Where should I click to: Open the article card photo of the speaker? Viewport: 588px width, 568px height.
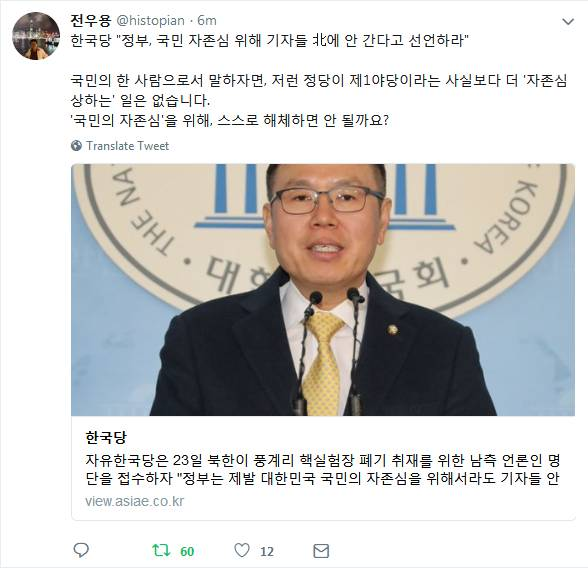point(323,290)
